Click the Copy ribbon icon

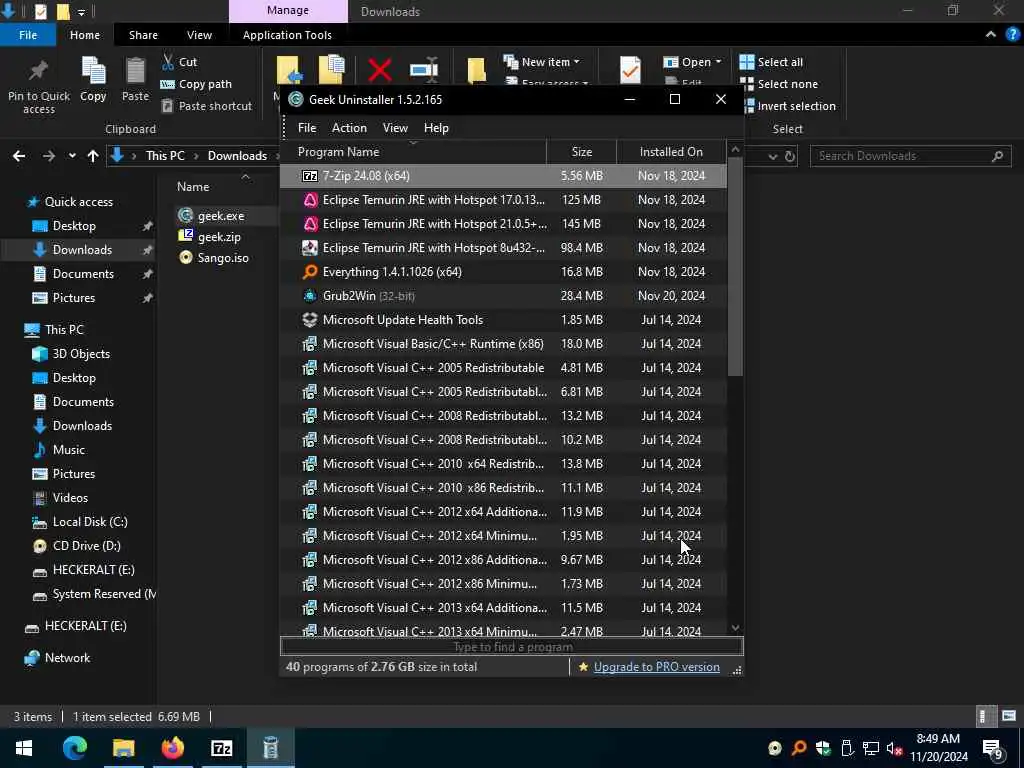point(93,71)
